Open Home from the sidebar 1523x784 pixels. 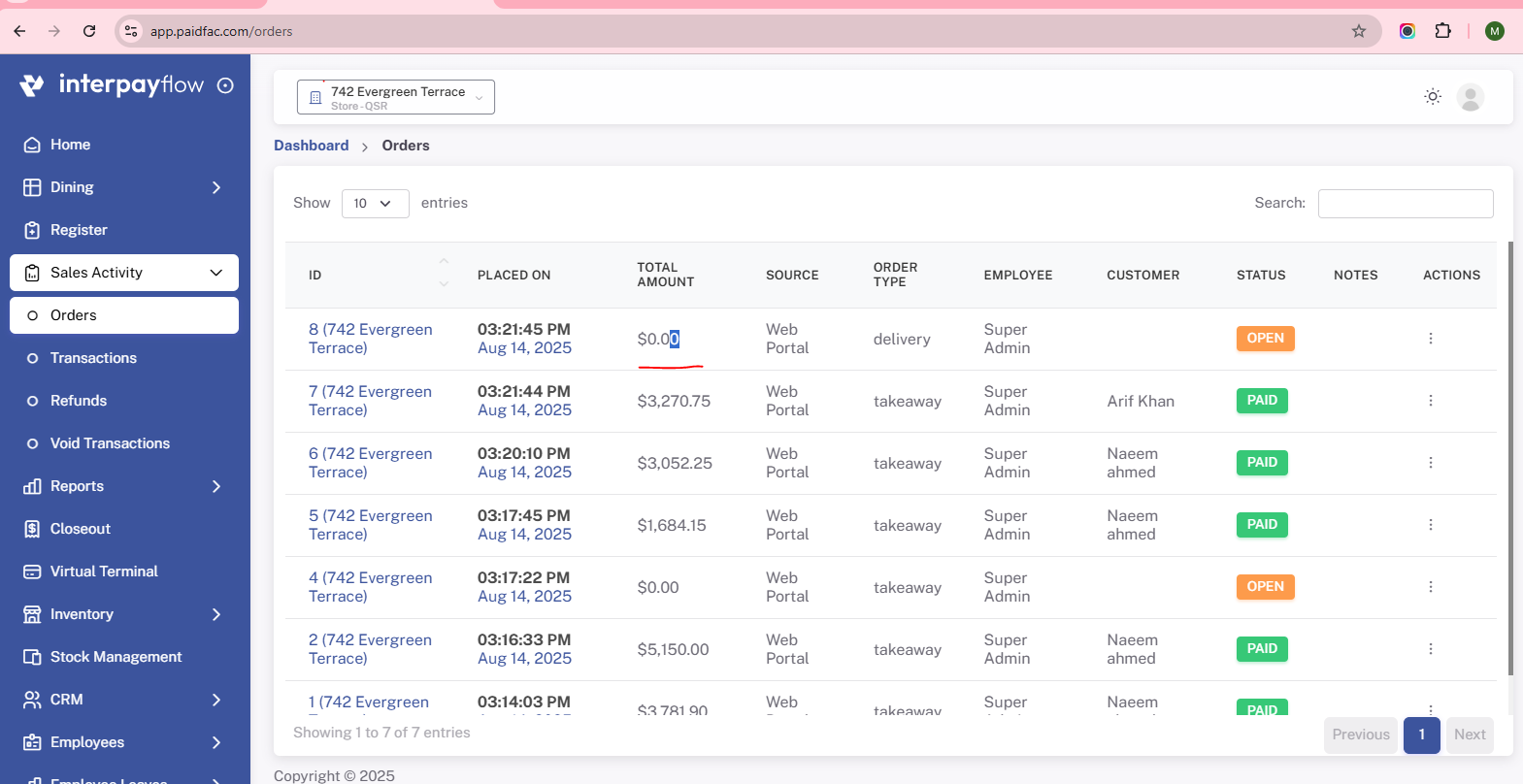tap(124, 145)
